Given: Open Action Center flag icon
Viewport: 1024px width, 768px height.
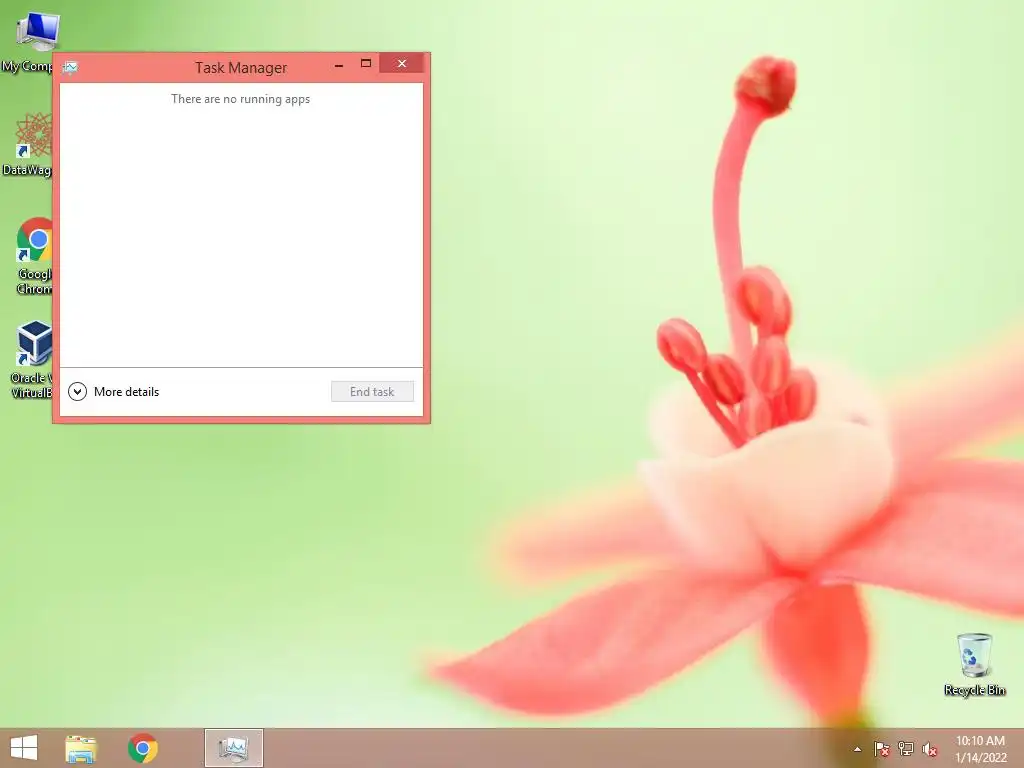Looking at the screenshot, I should [x=882, y=749].
